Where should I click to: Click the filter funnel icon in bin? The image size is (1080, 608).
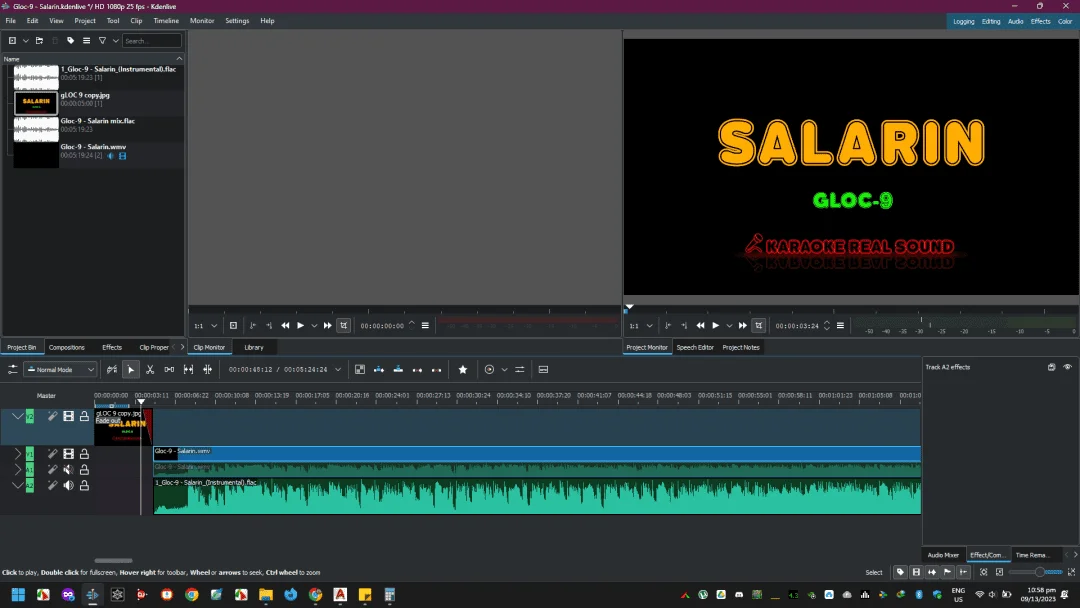click(x=102, y=41)
